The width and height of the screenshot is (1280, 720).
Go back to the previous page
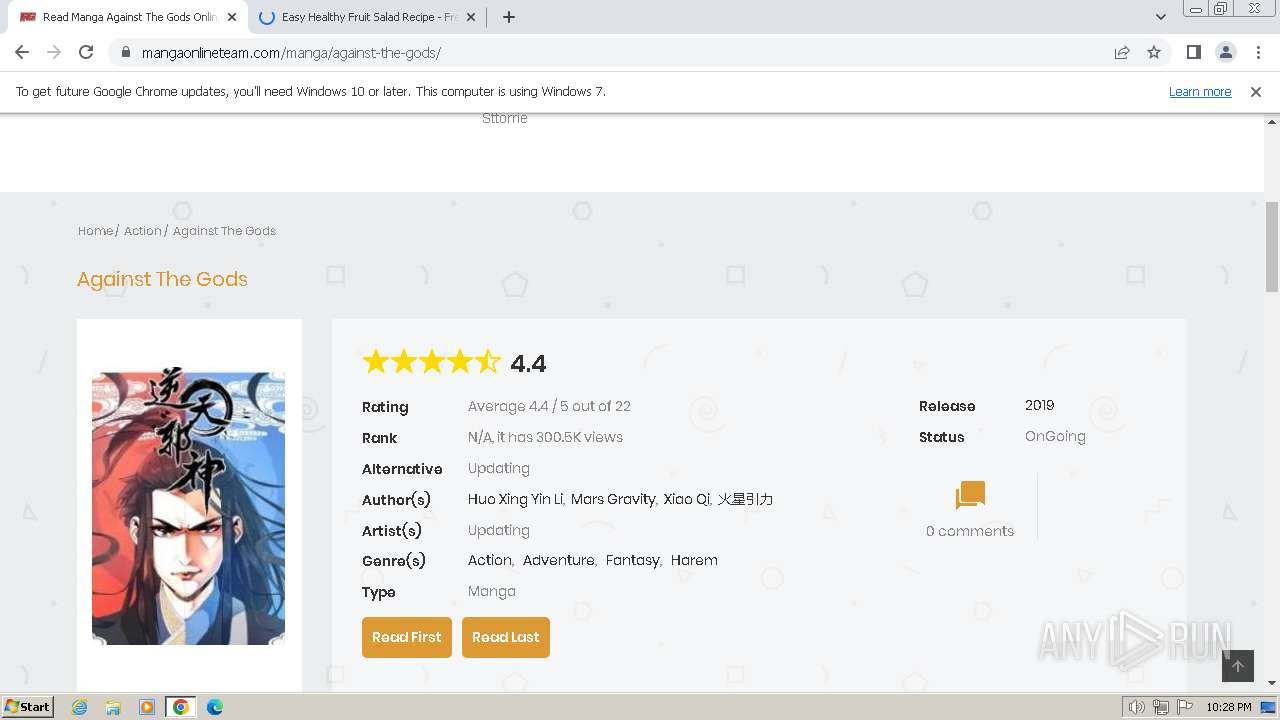pyautogui.click(x=22, y=52)
